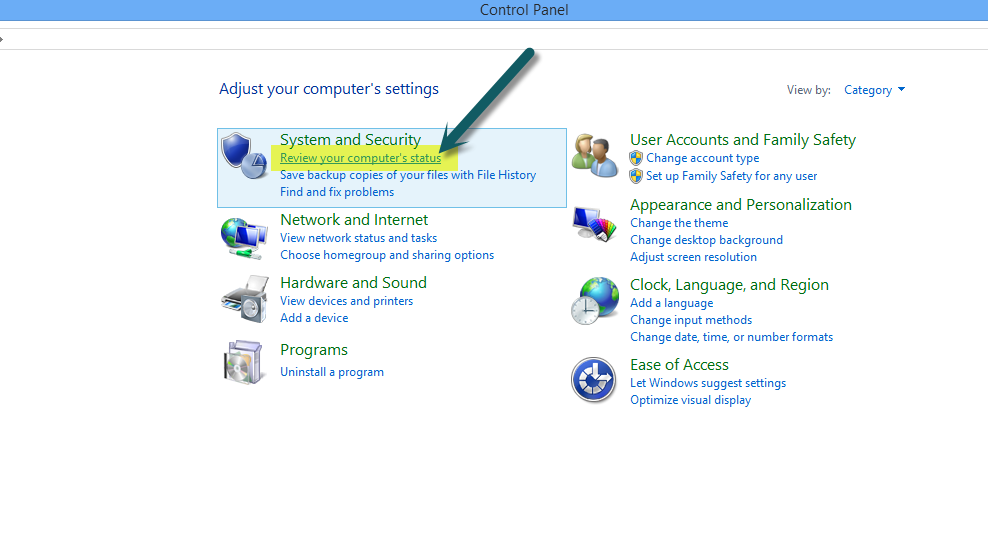Open Clock, Language, and Region heading

[729, 285]
